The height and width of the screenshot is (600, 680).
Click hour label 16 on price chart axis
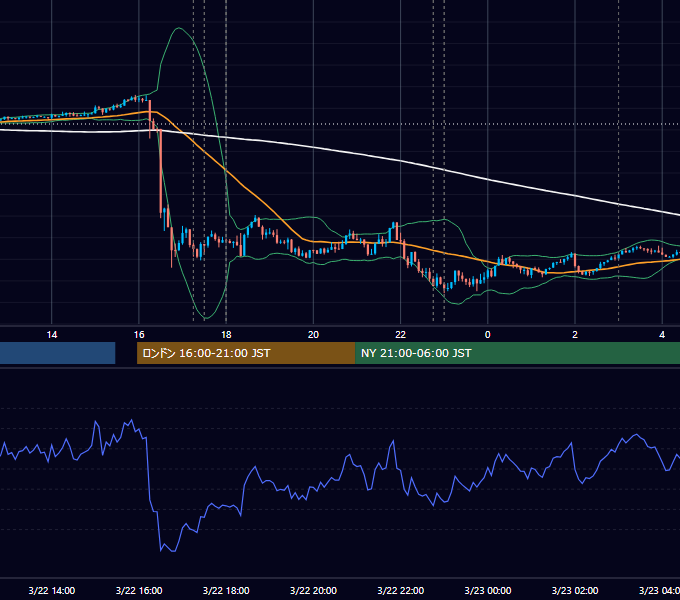click(x=139, y=335)
